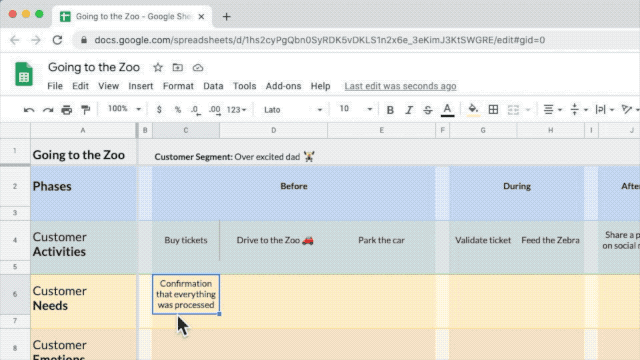Open the Add-ons menu

[x=283, y=86]
